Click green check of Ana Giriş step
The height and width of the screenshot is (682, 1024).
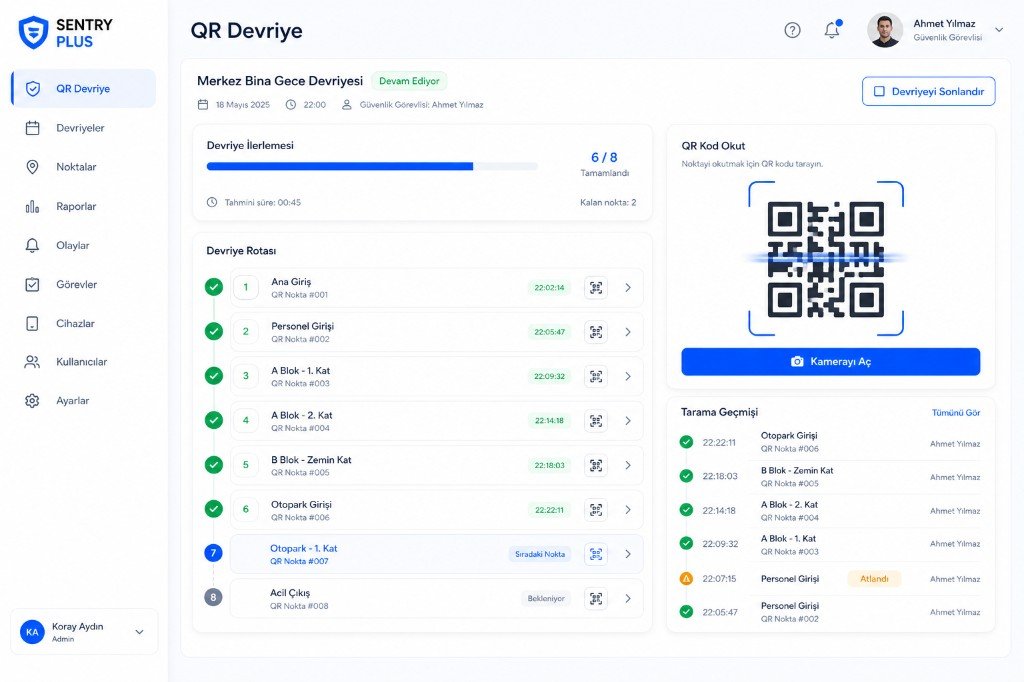click(214, 287)
